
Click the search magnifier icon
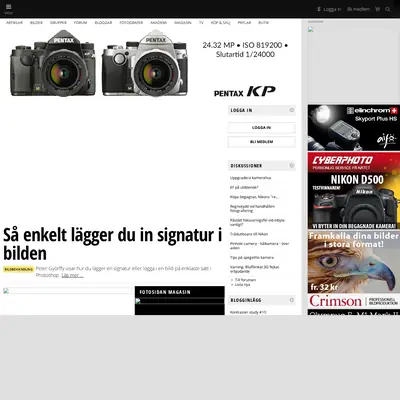[388, 9]
